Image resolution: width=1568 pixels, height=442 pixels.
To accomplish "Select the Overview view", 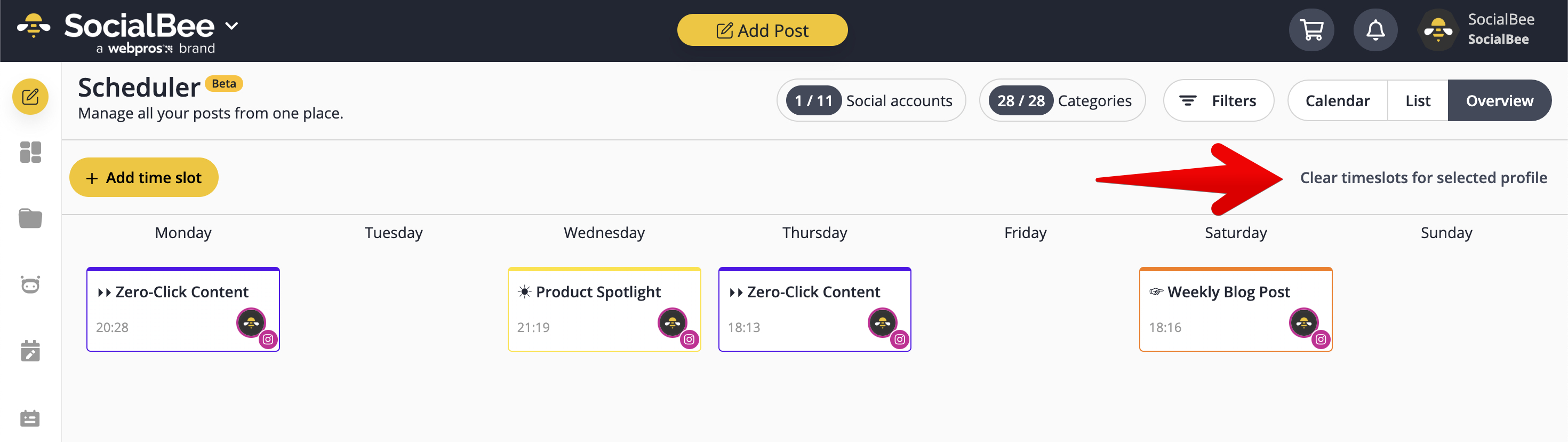I will [x=1499, y=100].
